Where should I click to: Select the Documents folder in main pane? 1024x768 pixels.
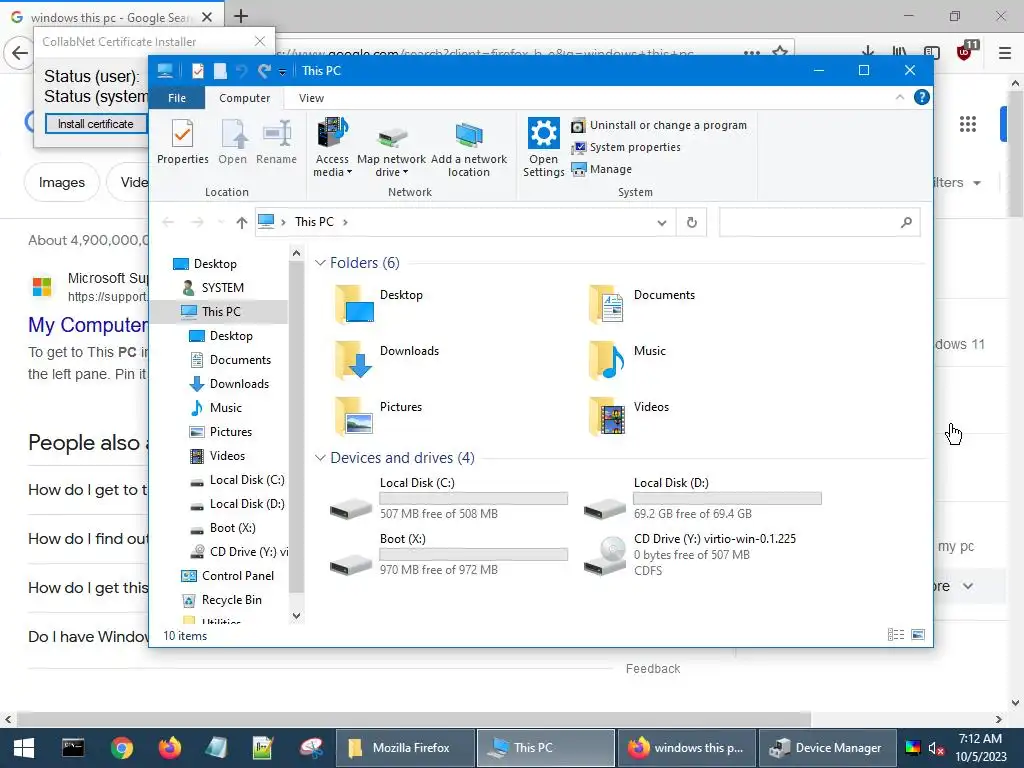click(641, 304)
